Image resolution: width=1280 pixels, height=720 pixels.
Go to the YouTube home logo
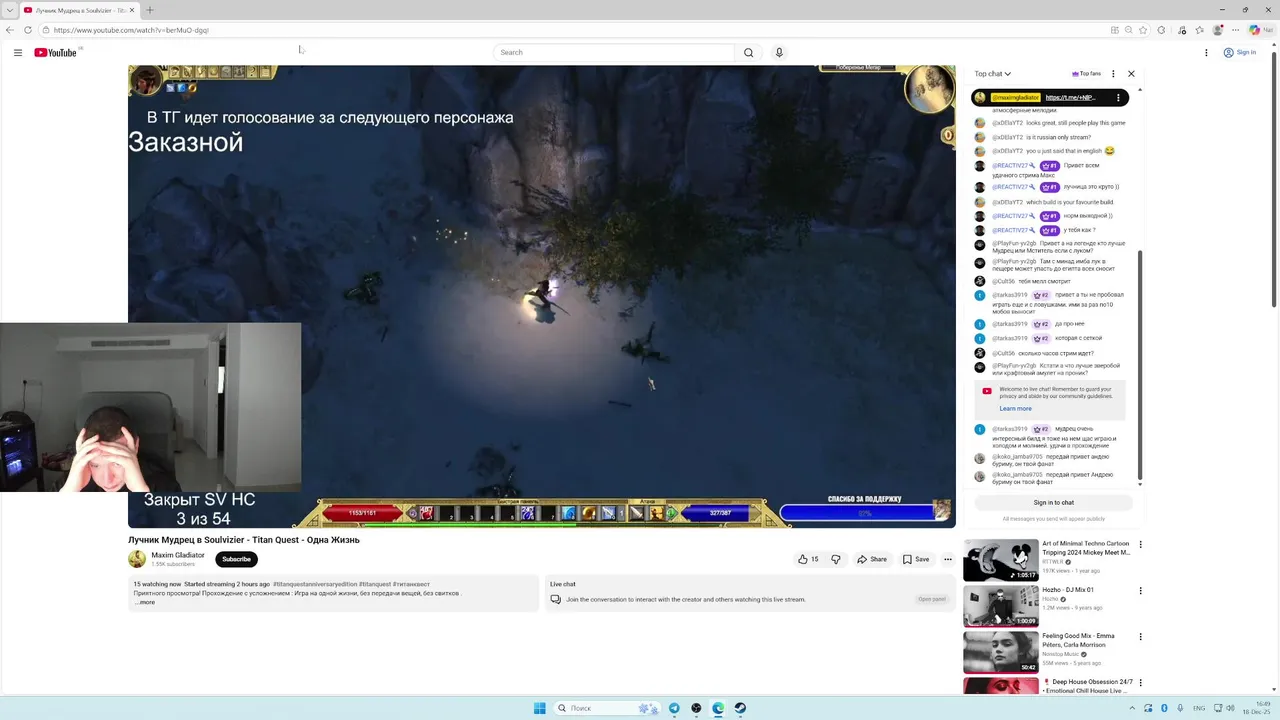coord(55,52)
